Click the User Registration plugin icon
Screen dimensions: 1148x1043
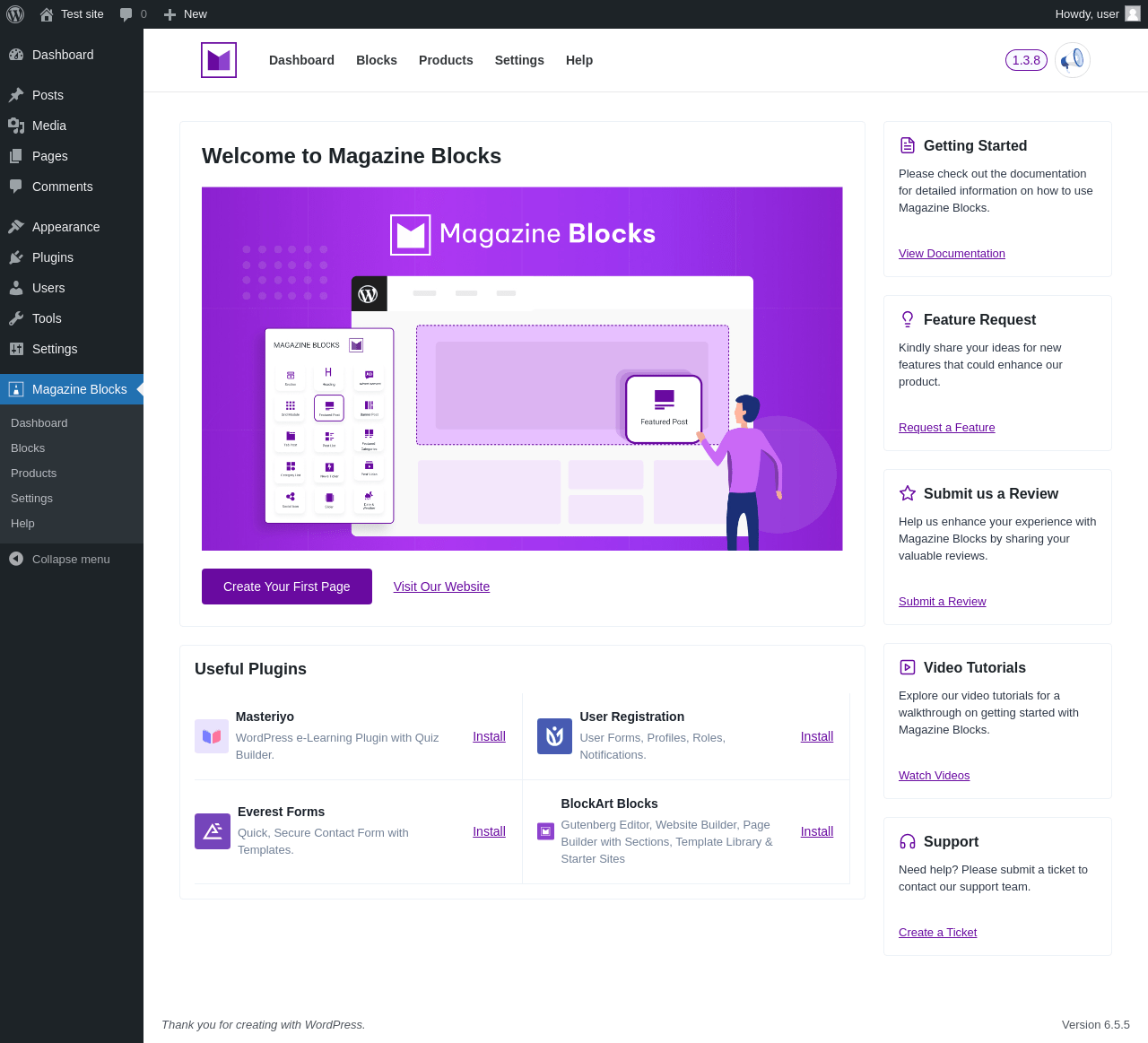pyautogui.click(x=554, y=736)
